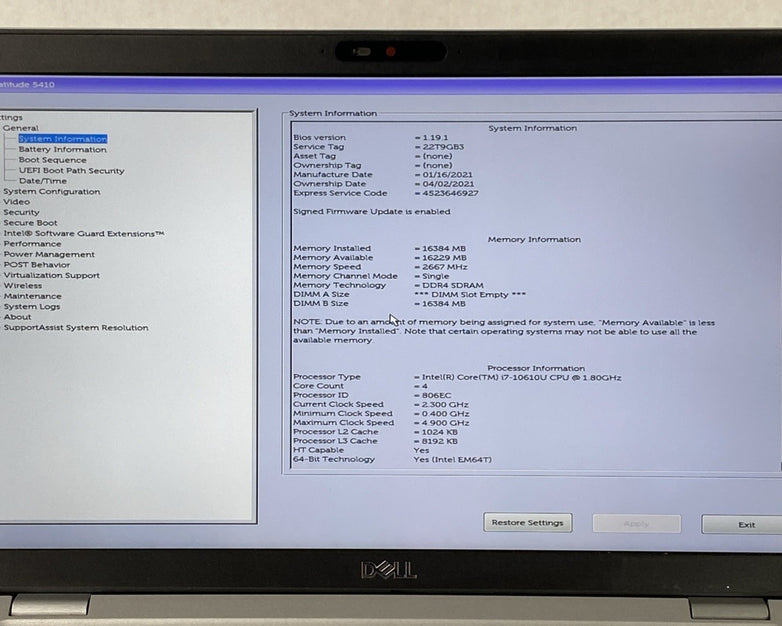The image size is (782, 626).
Task: Select the Wireless category
Action: coord(23,286)
